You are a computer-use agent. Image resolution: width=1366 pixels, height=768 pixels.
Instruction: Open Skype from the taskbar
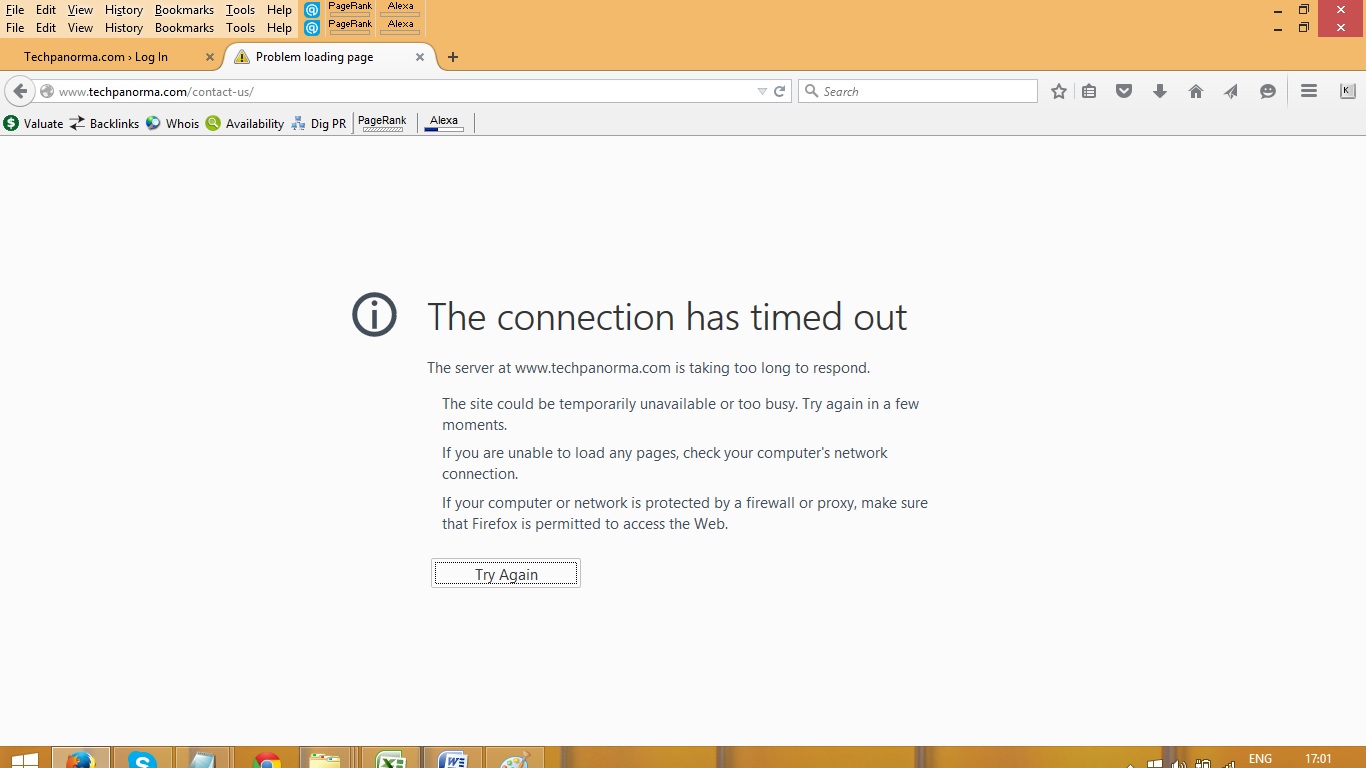point(143,760)
